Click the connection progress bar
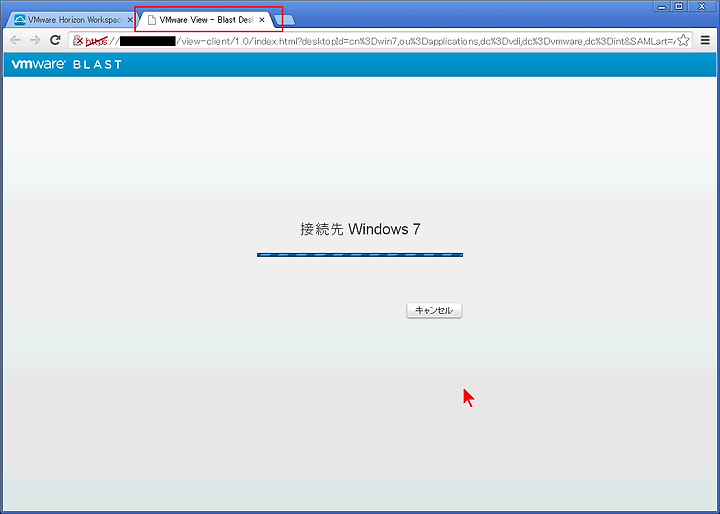This screenshot has height=514, width=720. coord(360,255)
